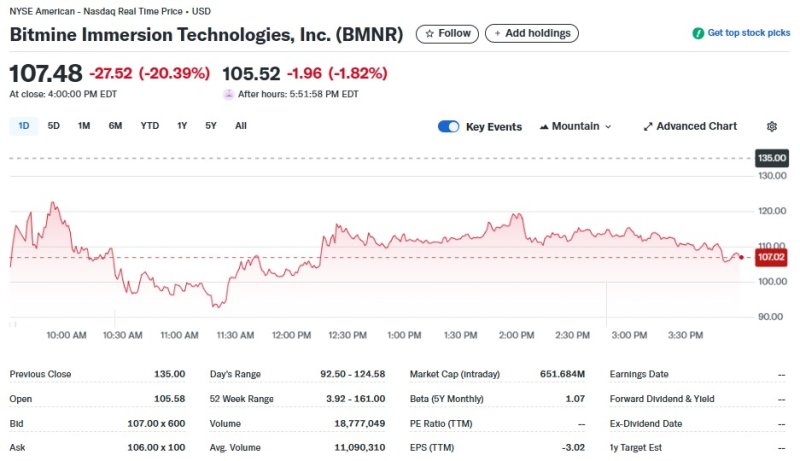This screenshot has height=461, width=800.
Task: Open chart settings gear icon
Action: point(771,127)
